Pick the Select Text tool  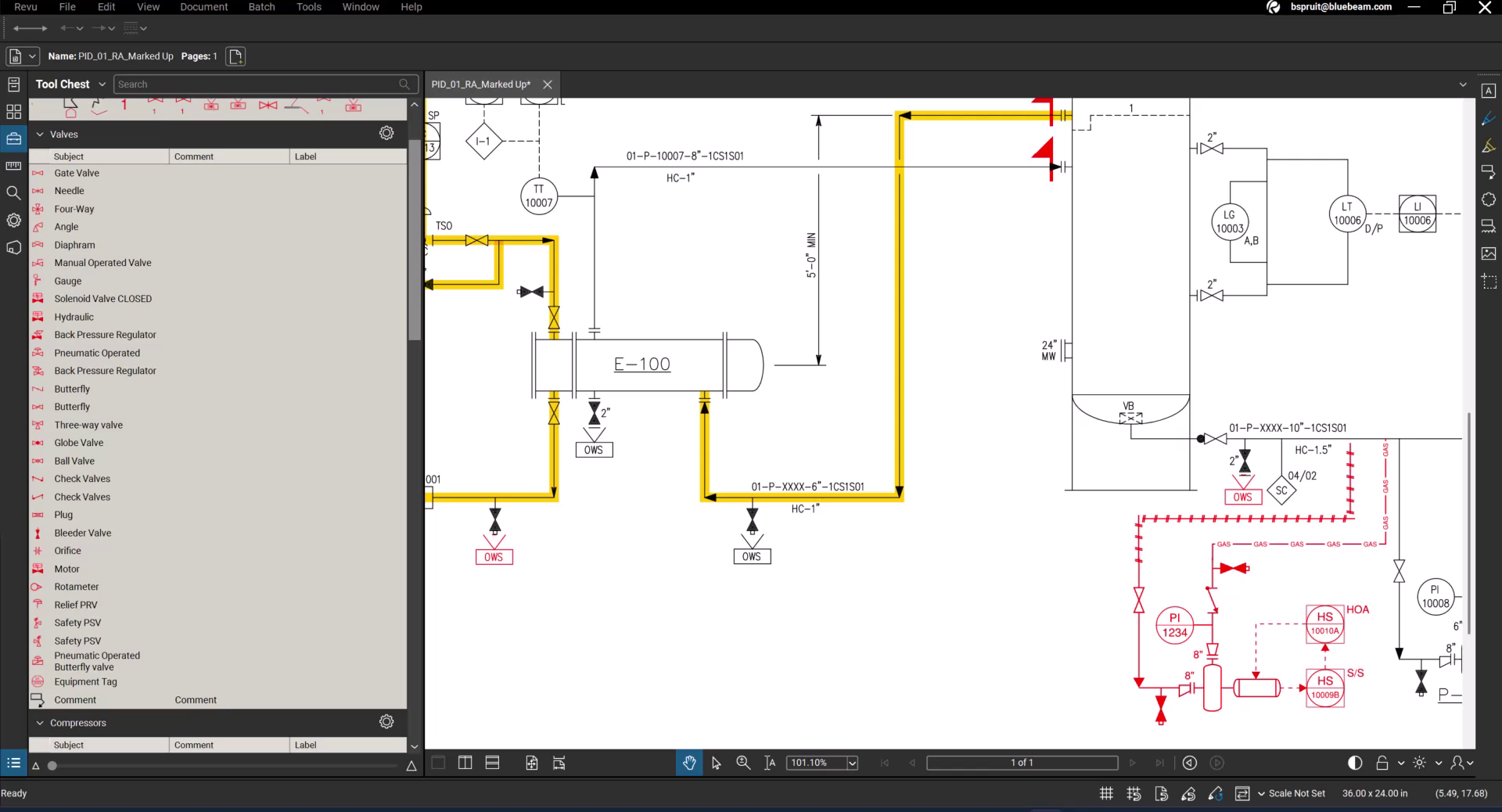[770, 763]
